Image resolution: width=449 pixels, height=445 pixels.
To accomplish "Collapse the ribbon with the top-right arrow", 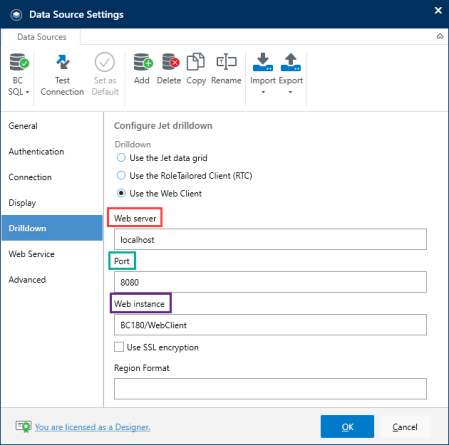I will 440,36.
